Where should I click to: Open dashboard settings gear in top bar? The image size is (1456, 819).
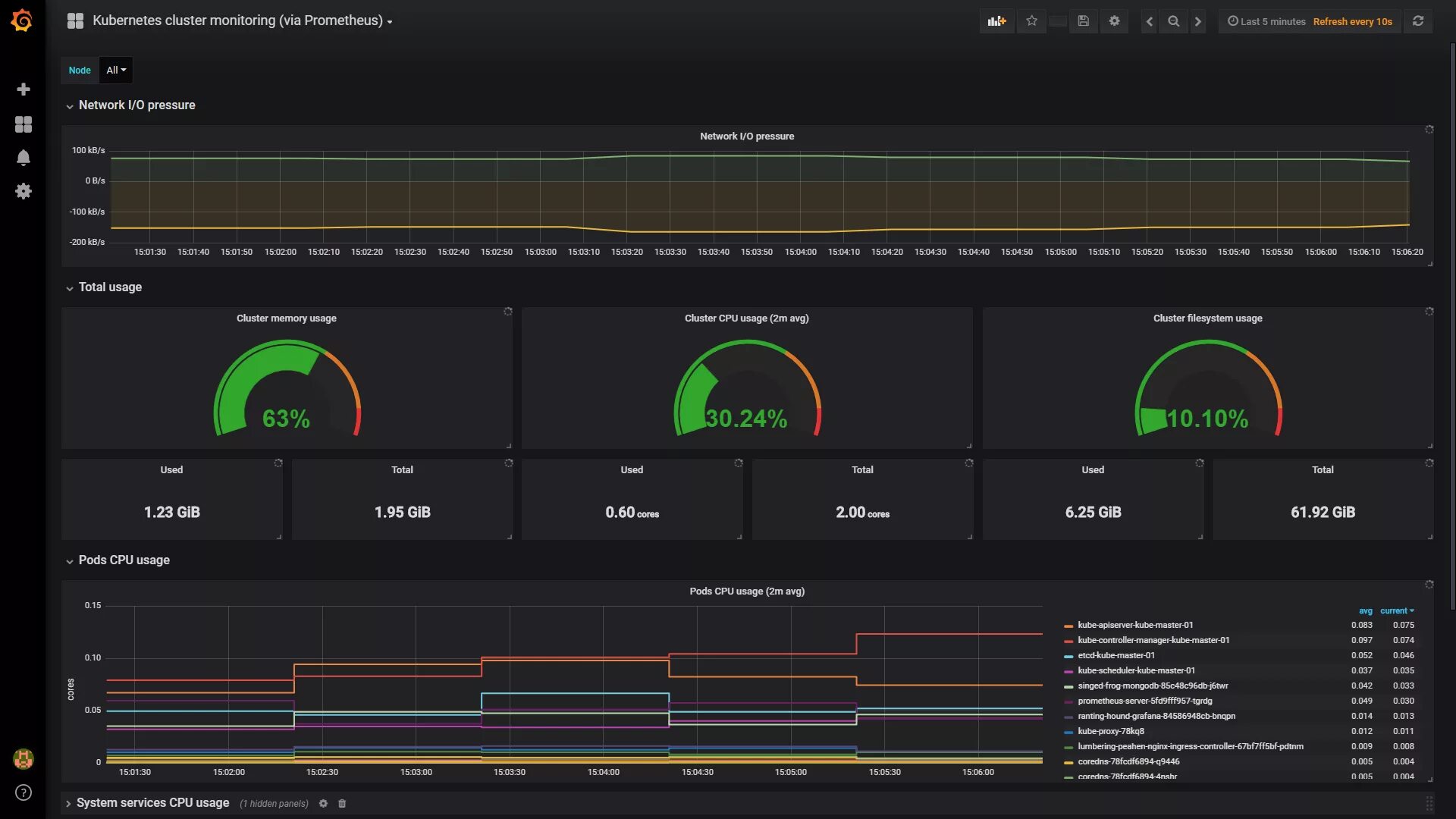pos(1114,21)
